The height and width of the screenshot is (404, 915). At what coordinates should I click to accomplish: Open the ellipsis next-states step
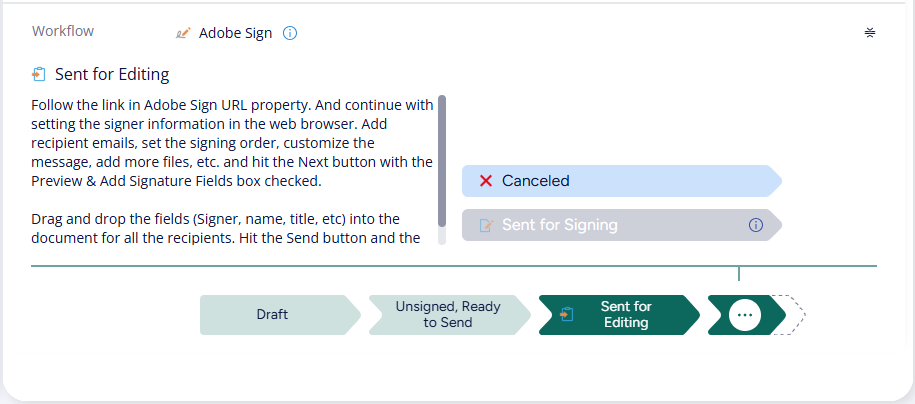pyautogui.click(x=746, y=315)
